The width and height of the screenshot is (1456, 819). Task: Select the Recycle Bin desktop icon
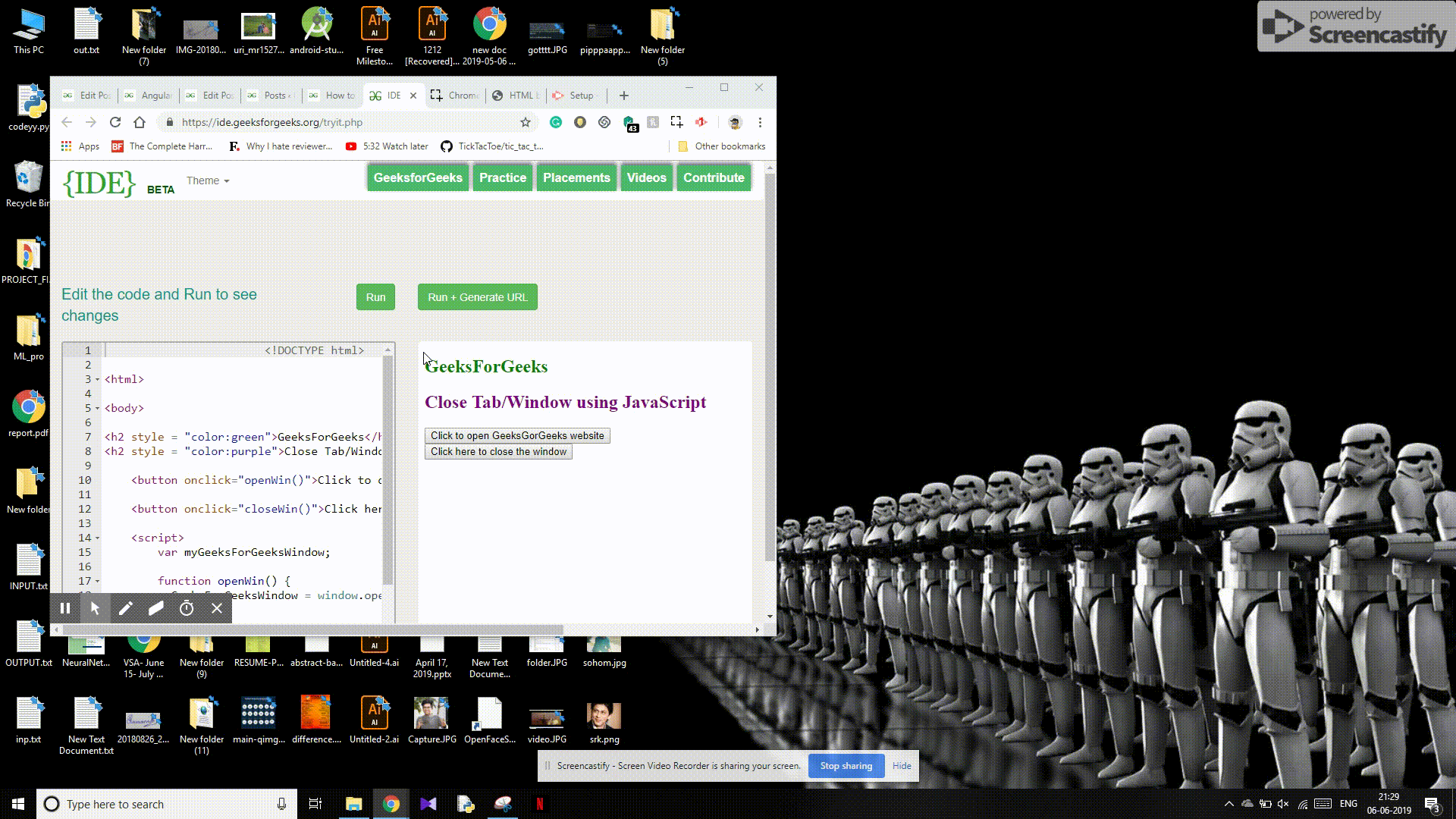[x=28, y=184]
